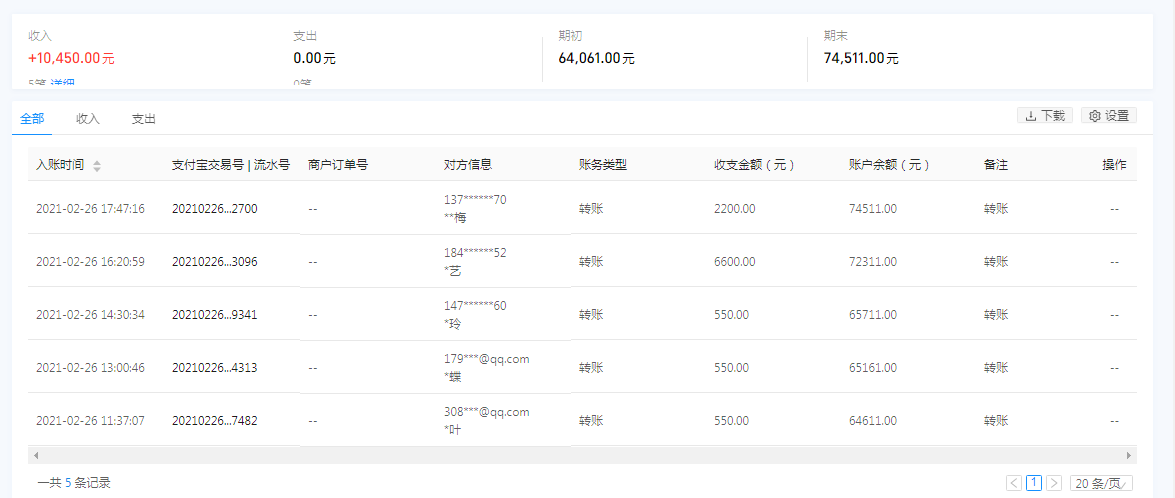Image resolution: width=1175 pixels, height=498 pixels.
Task: Go to the previous page arrow
Action: (x=1014, y=483)
